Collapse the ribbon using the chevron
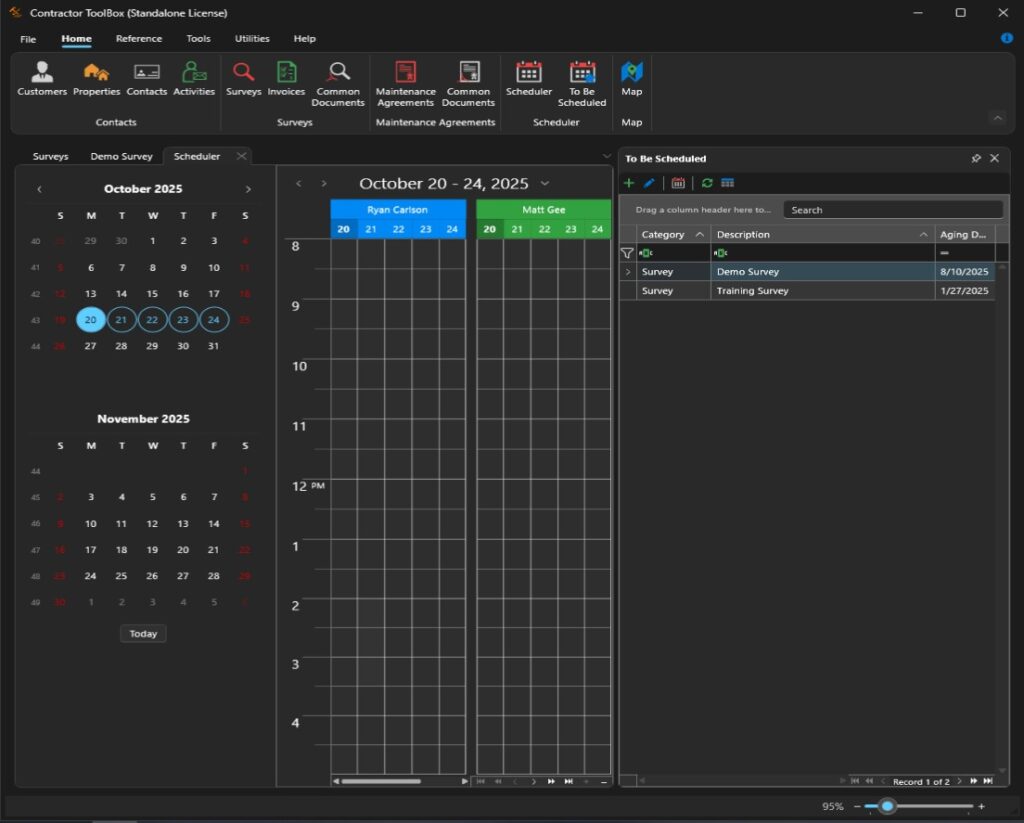This screenshot has height=823, width=1024. (x=998, y=117)
